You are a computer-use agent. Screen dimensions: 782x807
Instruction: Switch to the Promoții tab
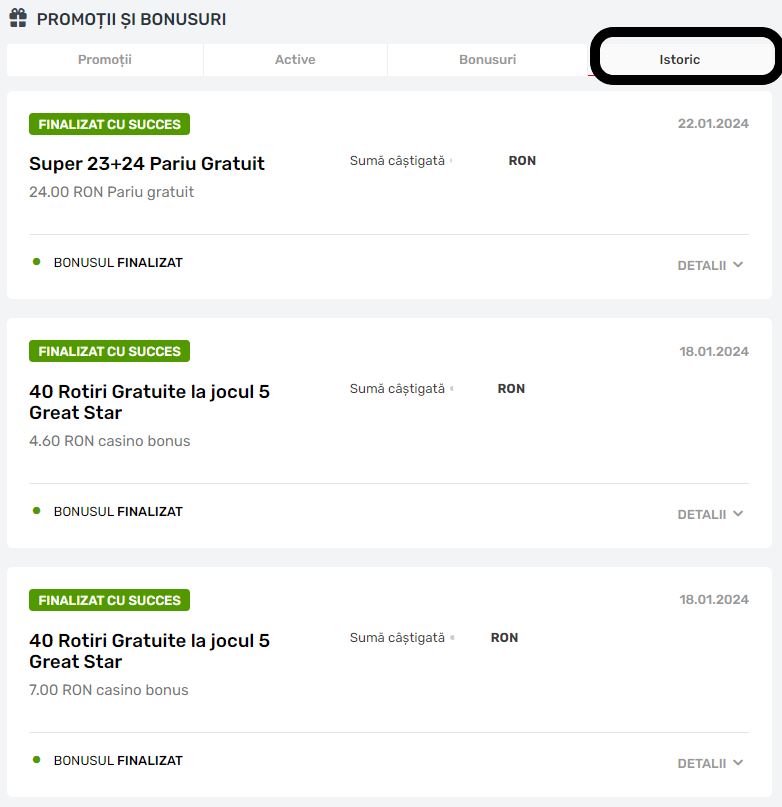click(104, 59)
